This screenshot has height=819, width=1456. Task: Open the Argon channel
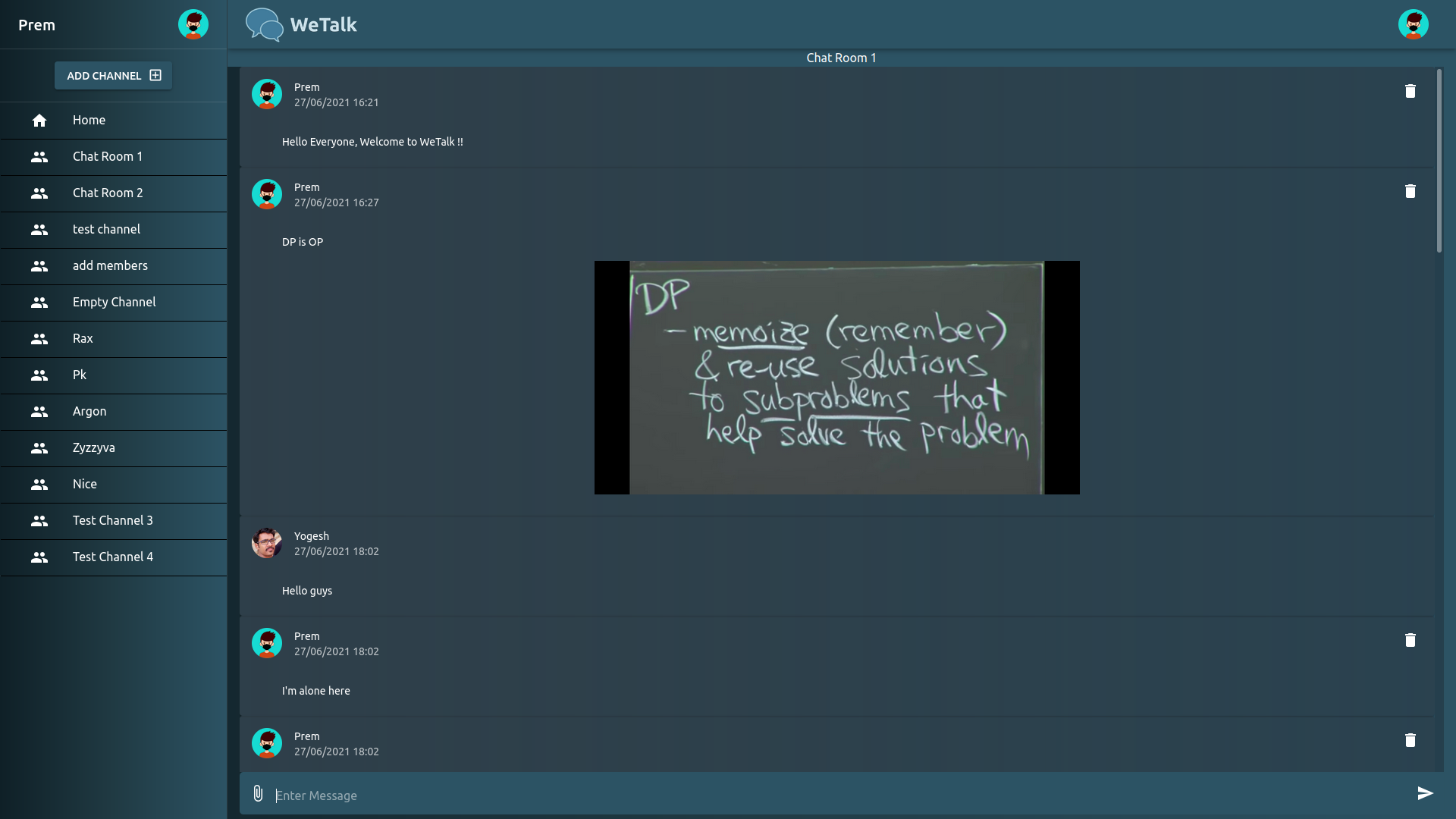tap(89, 411)
